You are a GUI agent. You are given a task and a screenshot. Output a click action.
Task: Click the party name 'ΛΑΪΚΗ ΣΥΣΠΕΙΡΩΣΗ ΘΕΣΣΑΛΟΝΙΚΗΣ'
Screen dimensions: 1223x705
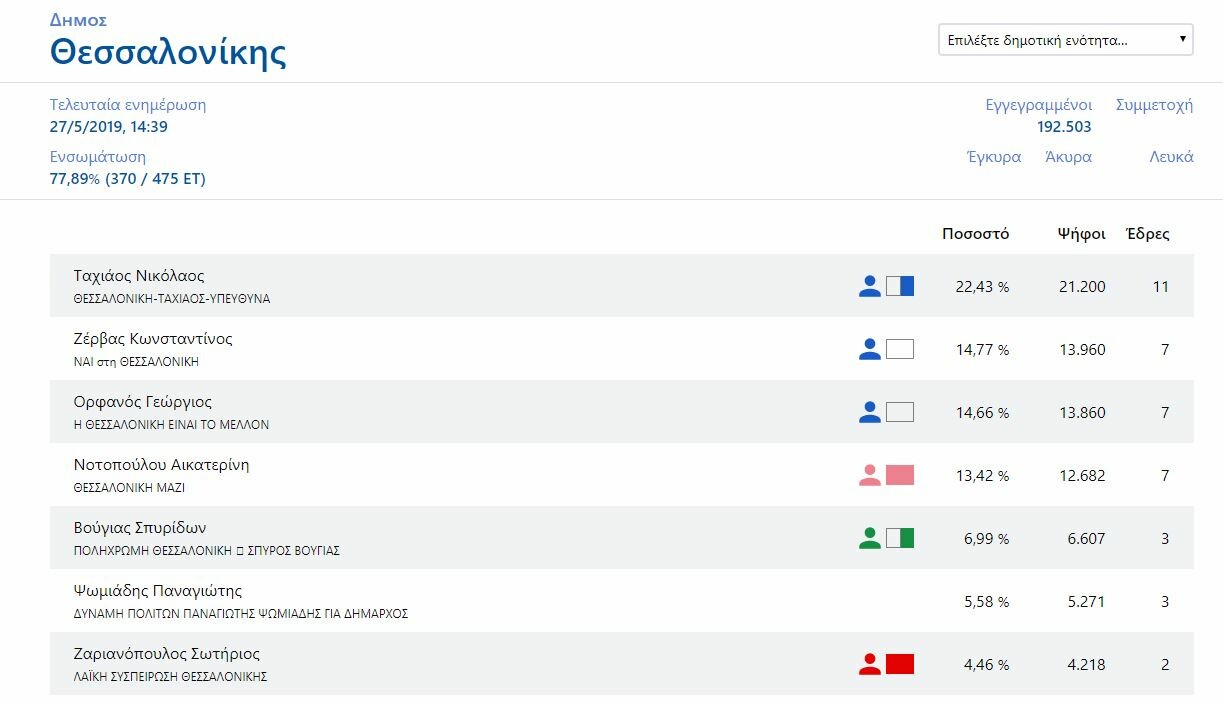(x=171, y=677)
